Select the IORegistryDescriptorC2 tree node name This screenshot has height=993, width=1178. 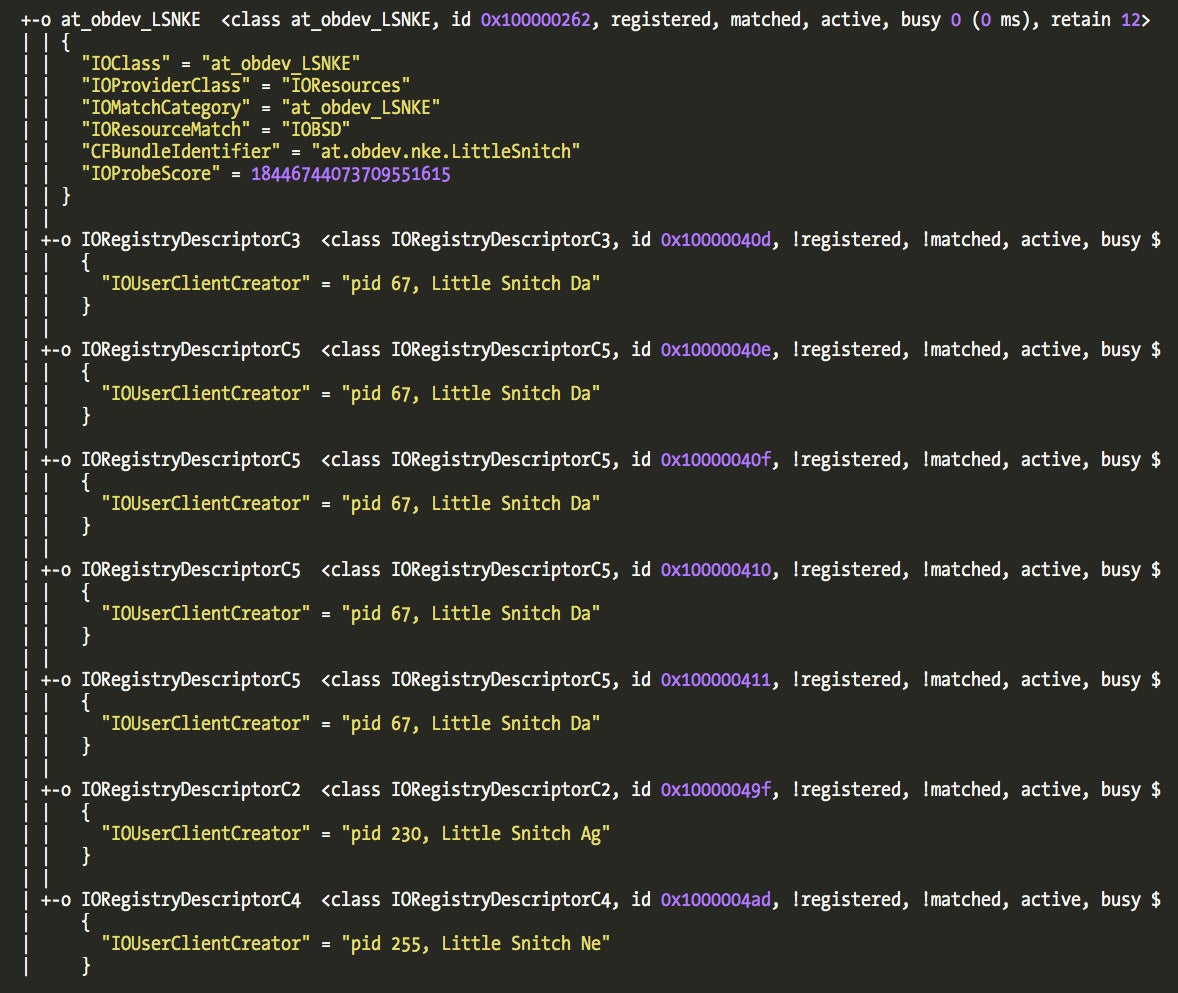tap(190, 790)
